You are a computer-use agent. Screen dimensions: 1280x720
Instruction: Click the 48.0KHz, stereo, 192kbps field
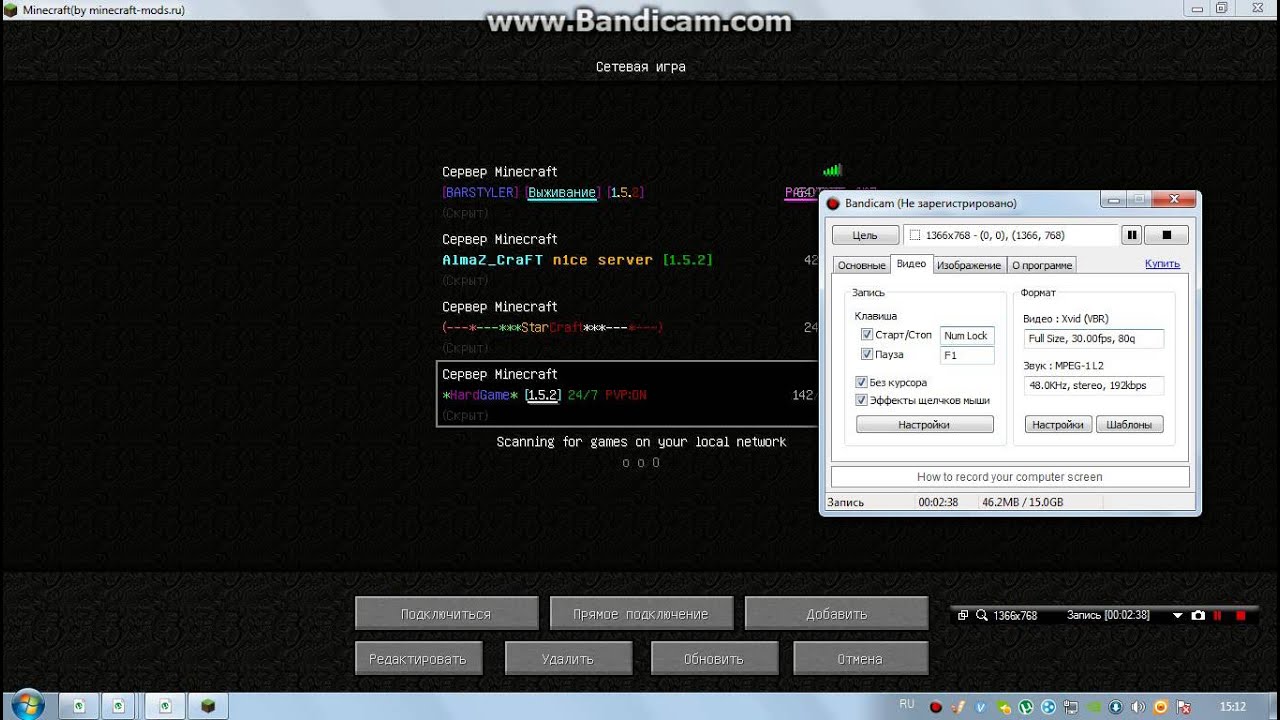click(1094, 385)
